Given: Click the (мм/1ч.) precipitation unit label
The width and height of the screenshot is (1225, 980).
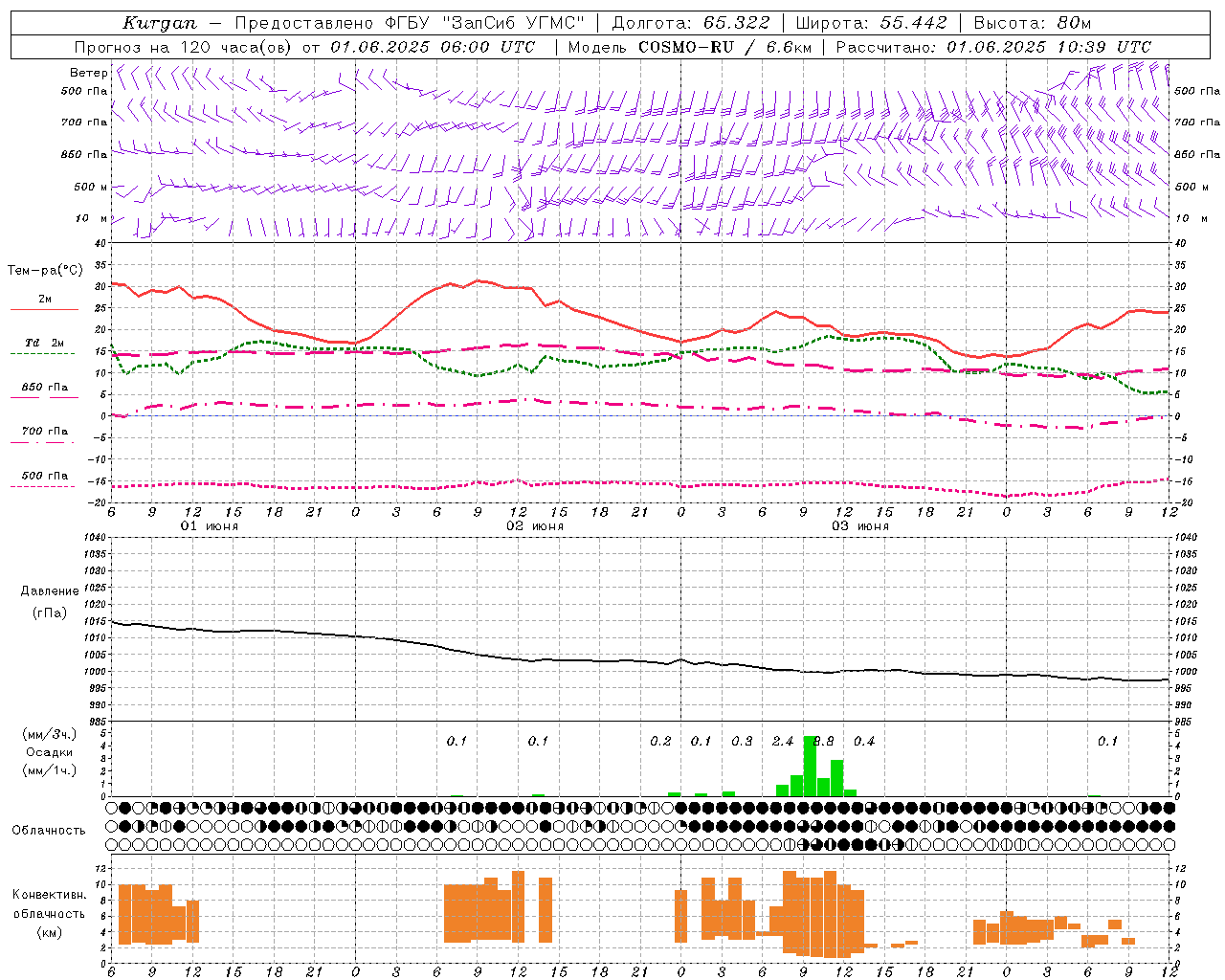Looking at the screenshot, I should (50, 770).
